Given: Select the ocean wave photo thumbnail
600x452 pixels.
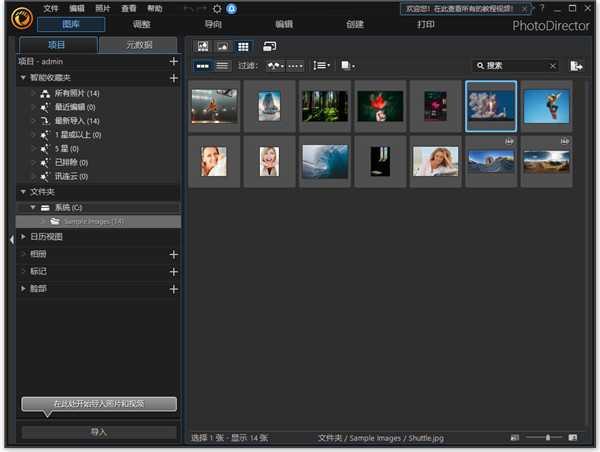Looking at the screenshot, I should pos(325,161).
